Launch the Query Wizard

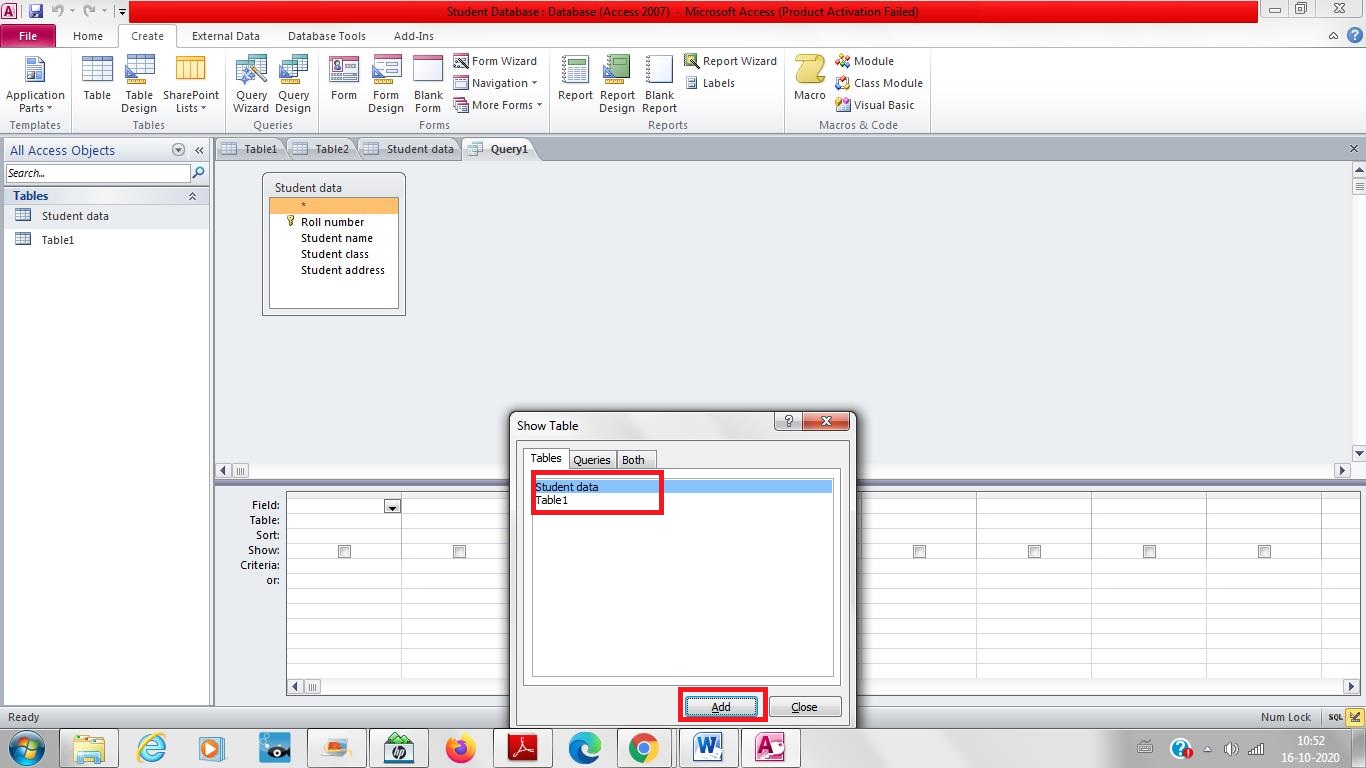click(x=251, y=85)
